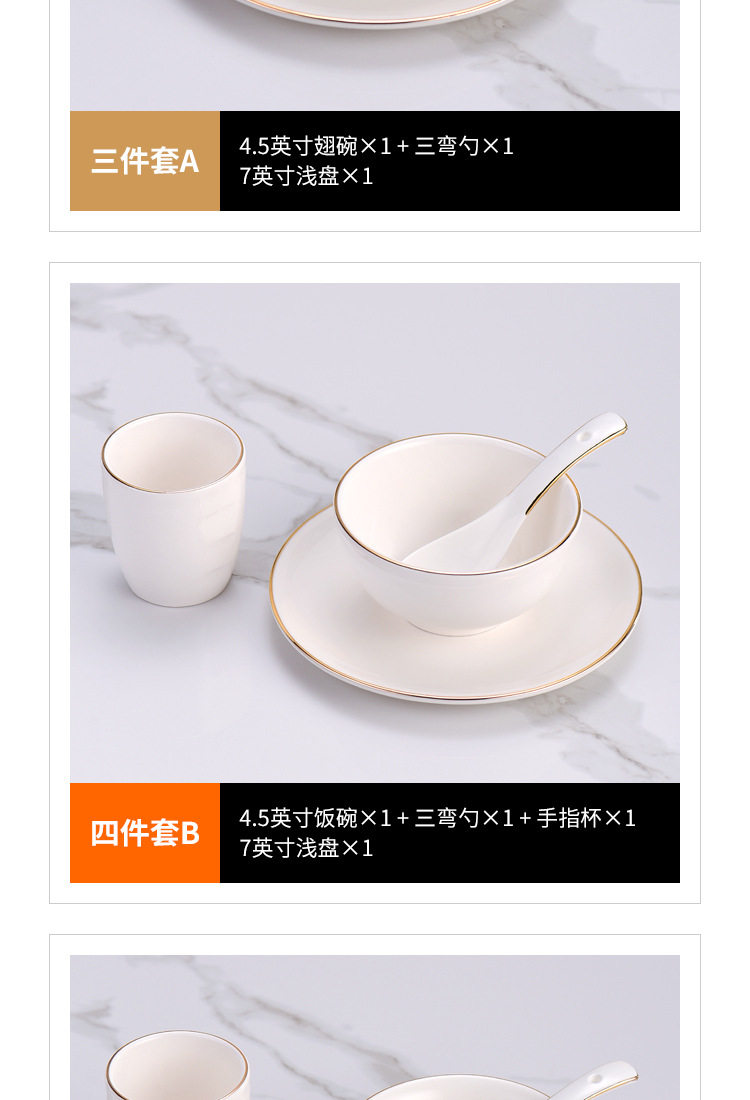The image size is (750, 1100).
Task: Click the 4.5英寸饭碗×1 text in set B
Action: pos(315,818)
